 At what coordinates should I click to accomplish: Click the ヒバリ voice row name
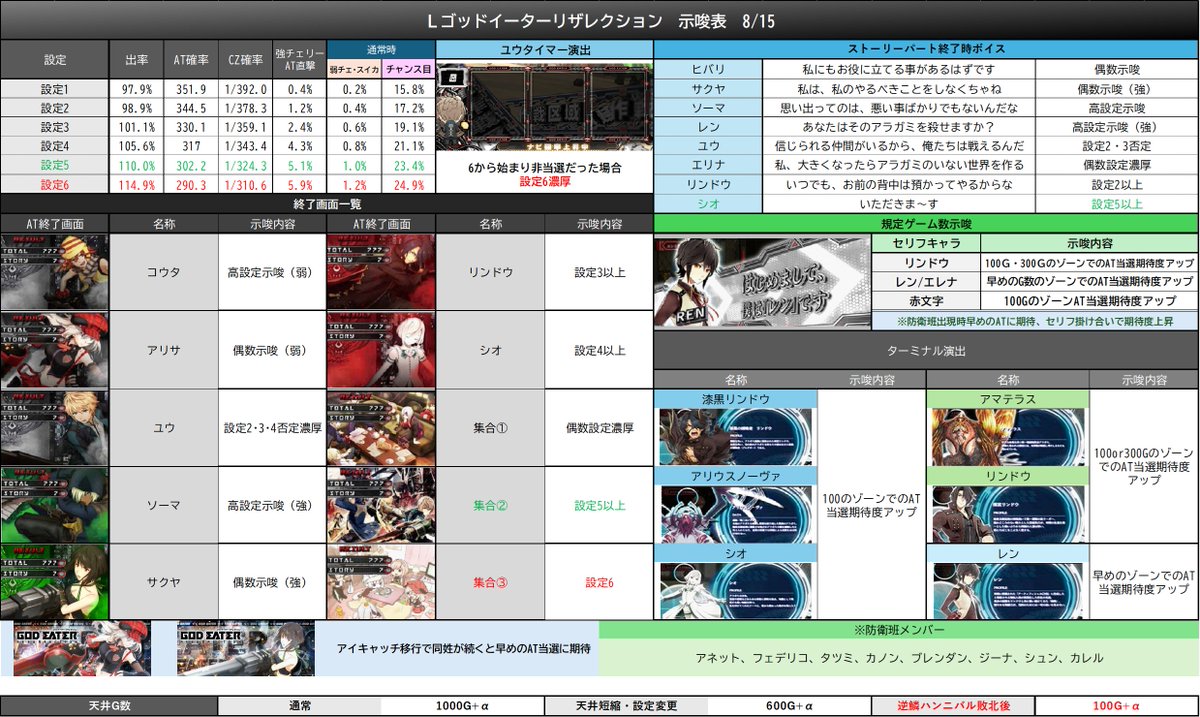click(708, 70)
